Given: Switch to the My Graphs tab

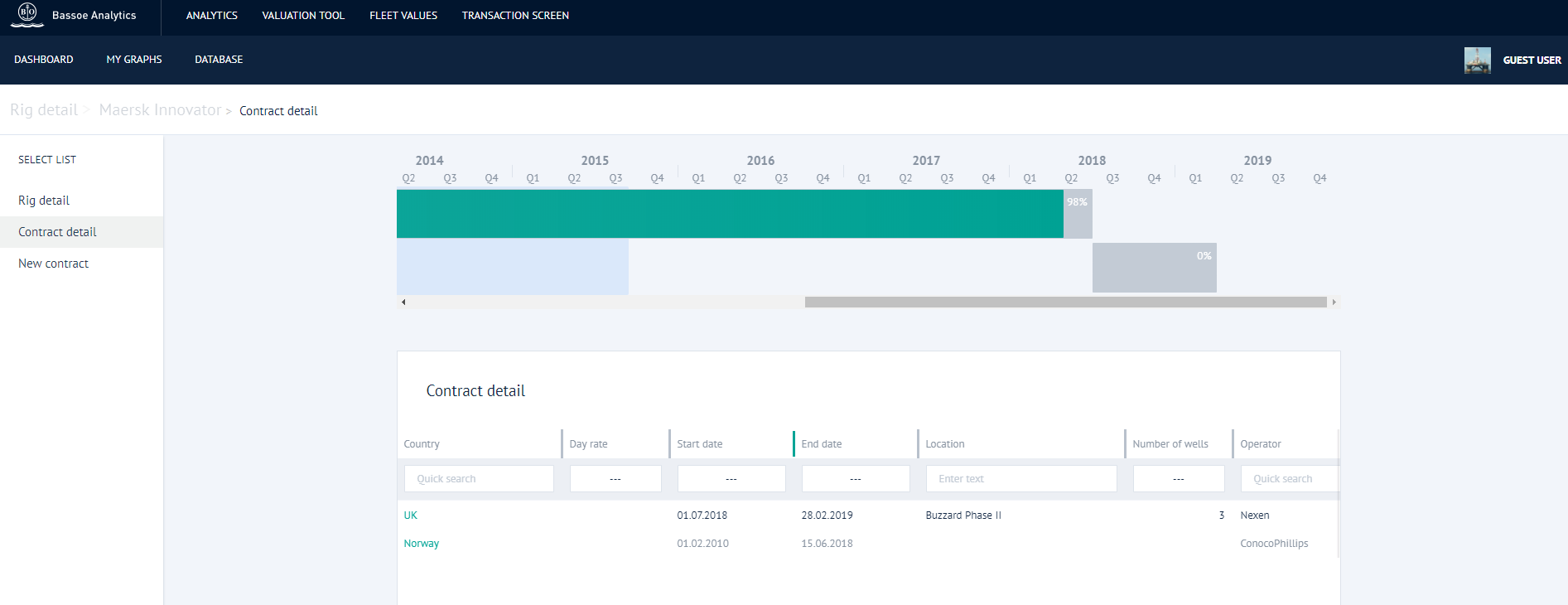Looking at the screenshot, I should click(x=134, y=60).
